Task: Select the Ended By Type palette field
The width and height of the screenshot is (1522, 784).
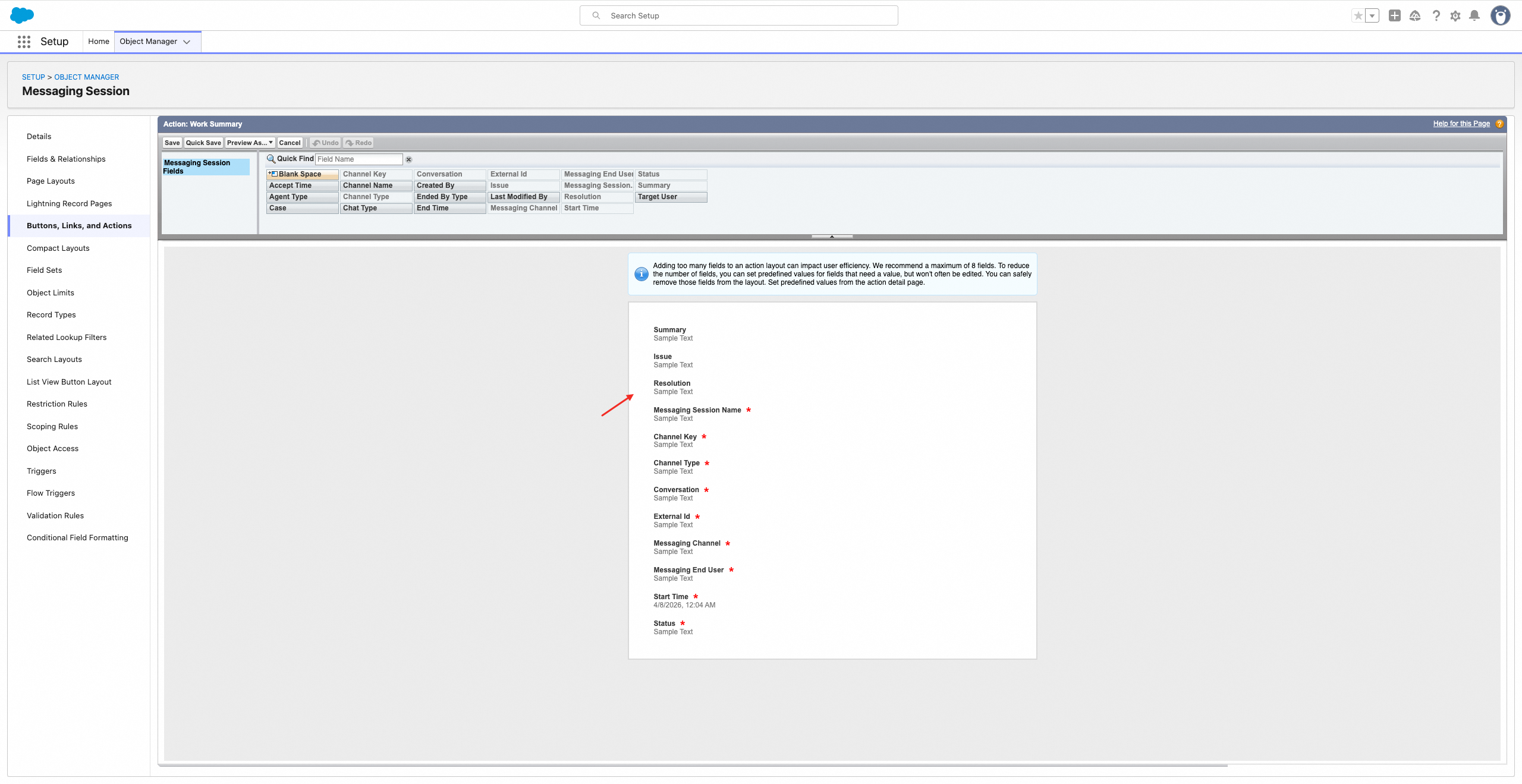Action: point(450,197)
